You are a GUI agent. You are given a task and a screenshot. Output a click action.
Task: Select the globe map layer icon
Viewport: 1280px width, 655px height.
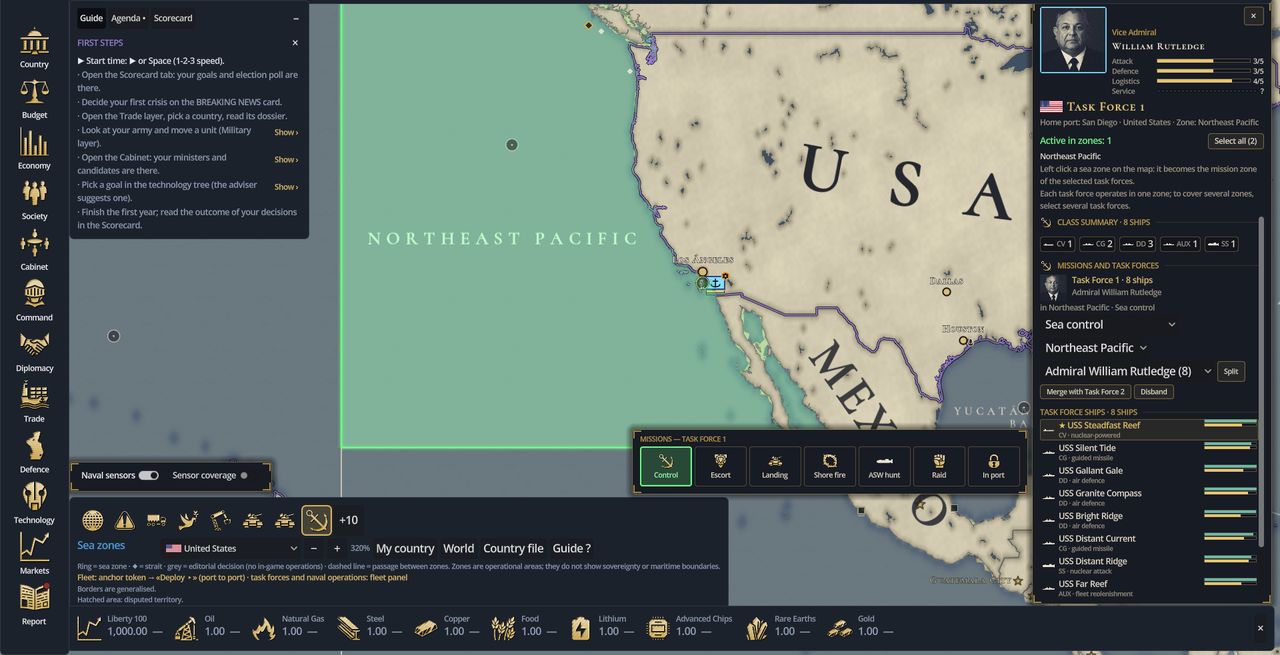coord(92,520)
